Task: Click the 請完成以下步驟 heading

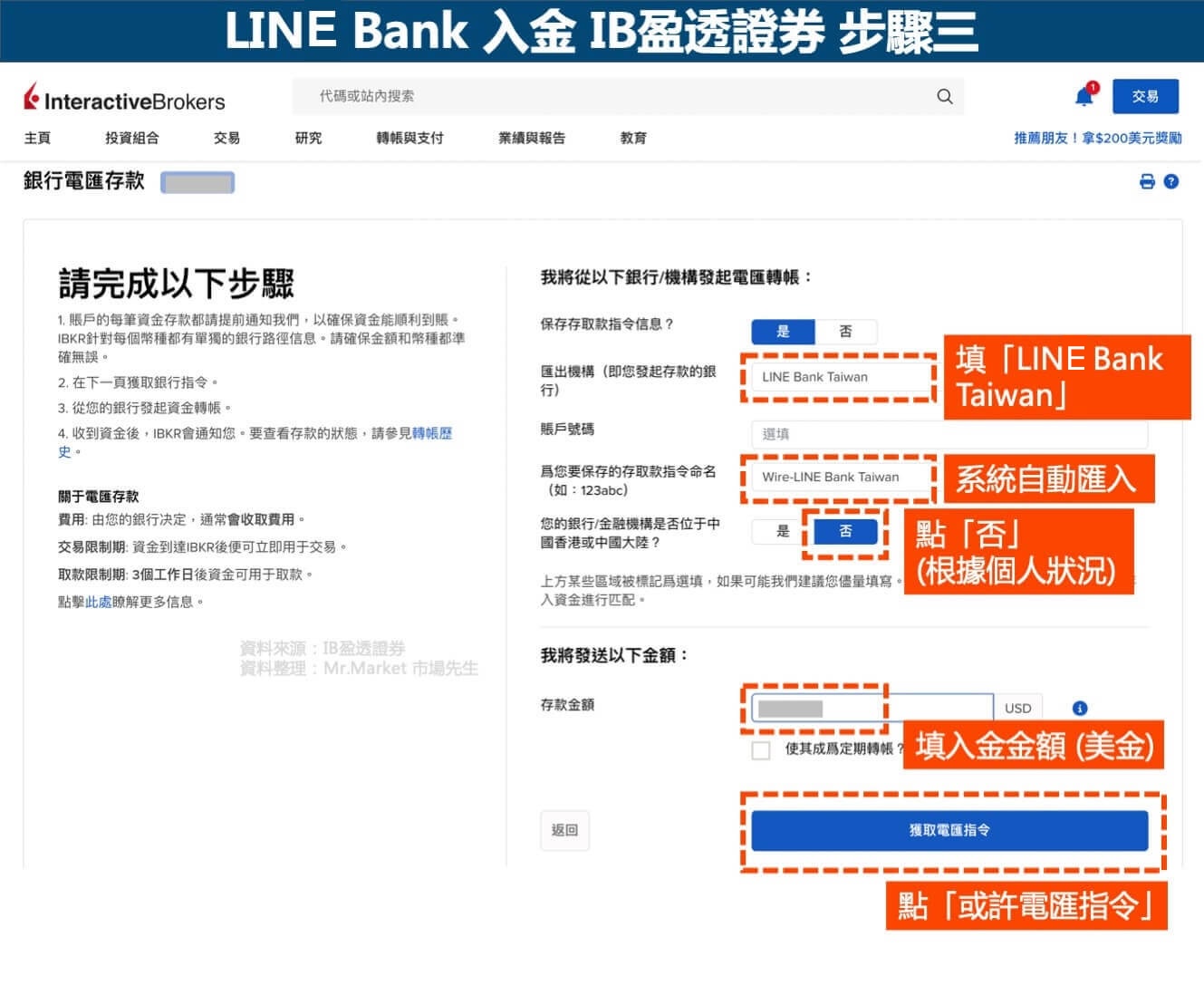Action: coord(177,284)
